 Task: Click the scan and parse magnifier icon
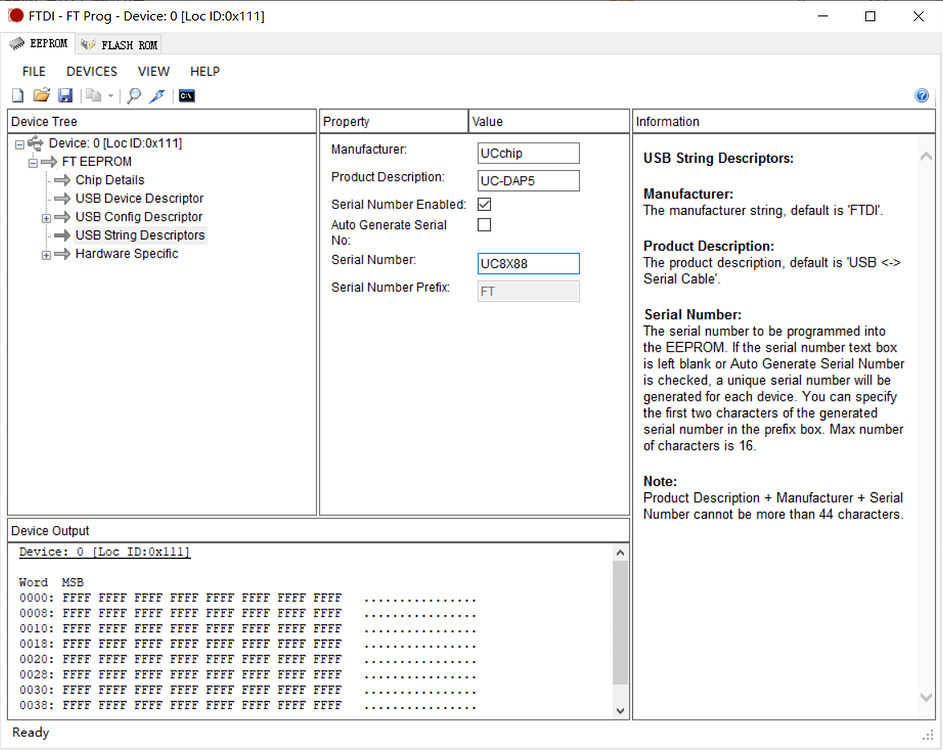(133, 96)
